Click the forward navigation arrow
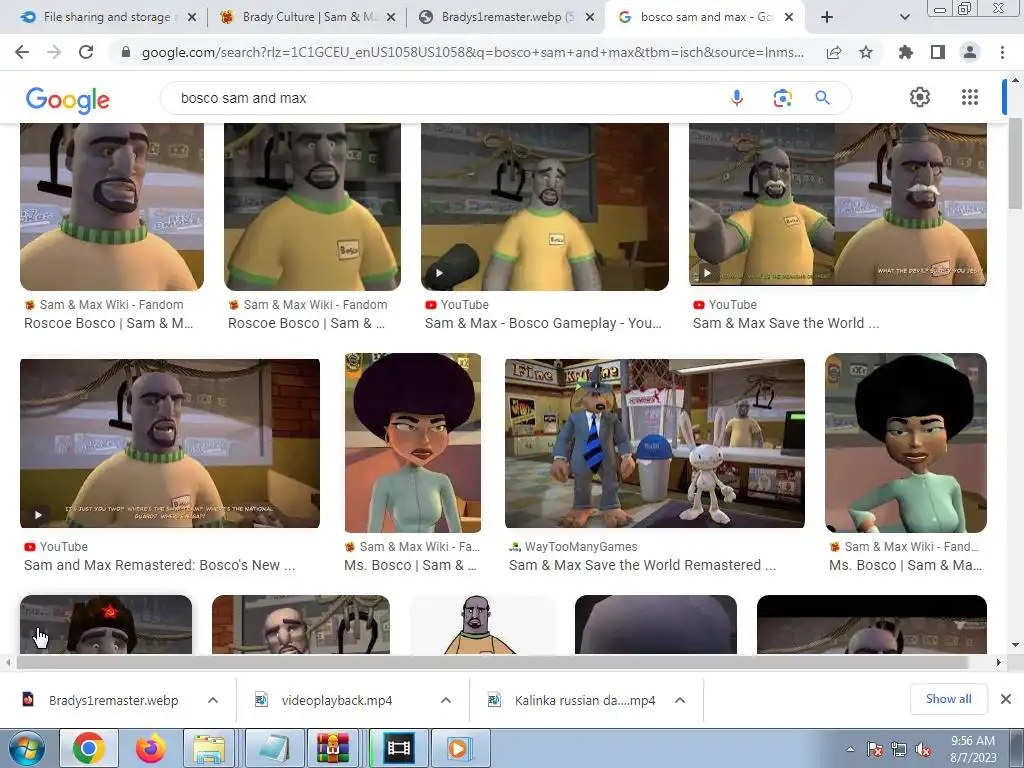1024x768 pixels. pyautogui.click(x=54, y=52)
